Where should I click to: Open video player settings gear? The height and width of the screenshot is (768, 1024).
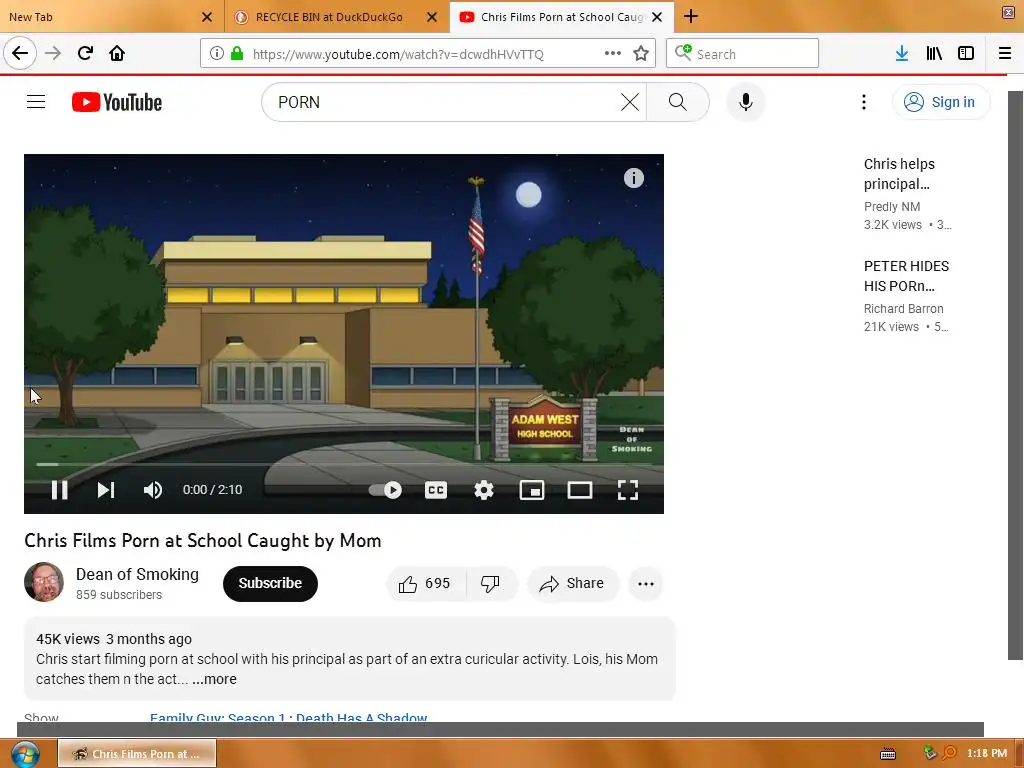tap(483, 490)
